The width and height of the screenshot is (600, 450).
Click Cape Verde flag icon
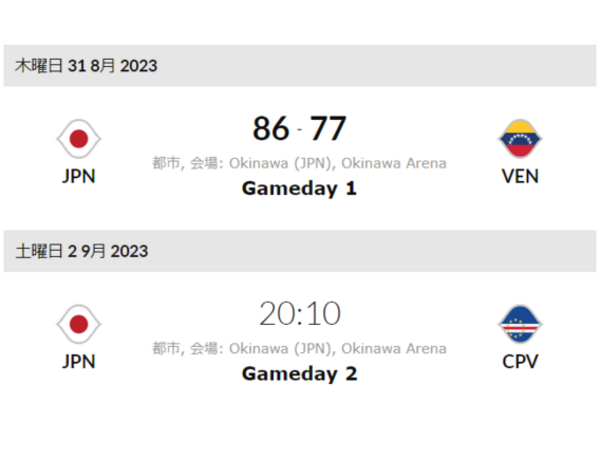tap(520, 324)
